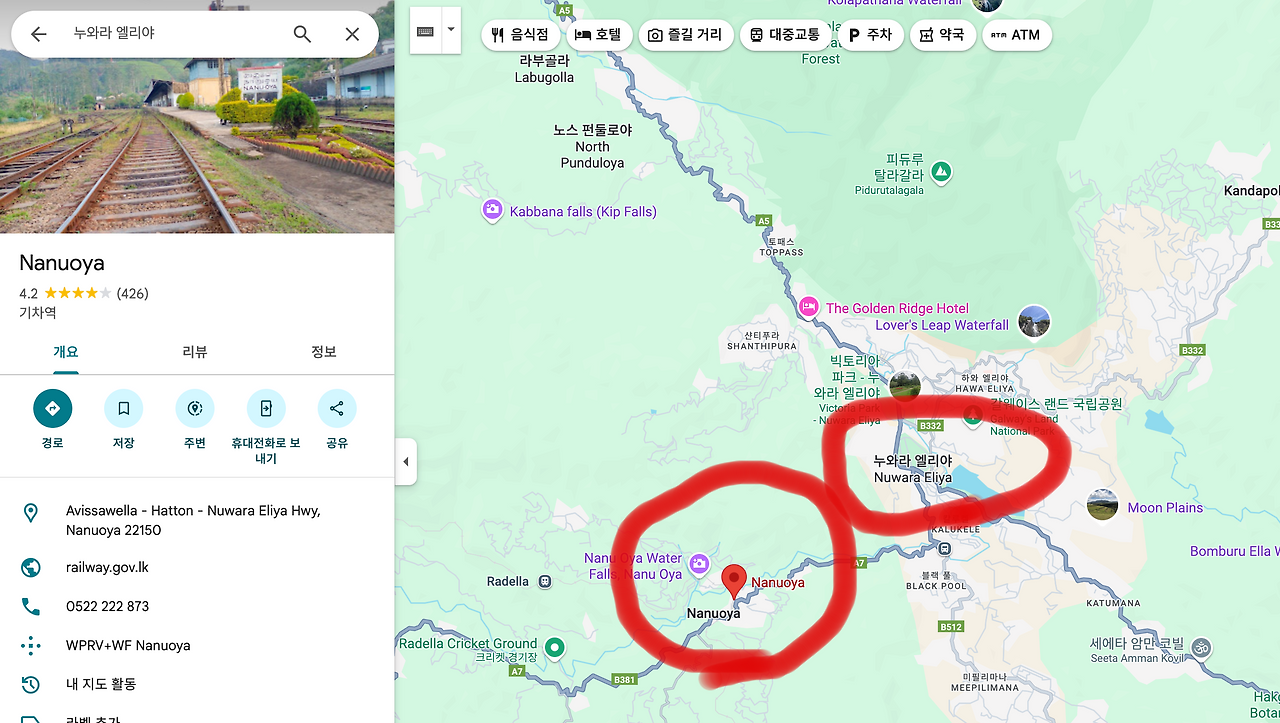1280x723 pixels.
Task: Click the back arrow in search box
Action: point(38,34)
